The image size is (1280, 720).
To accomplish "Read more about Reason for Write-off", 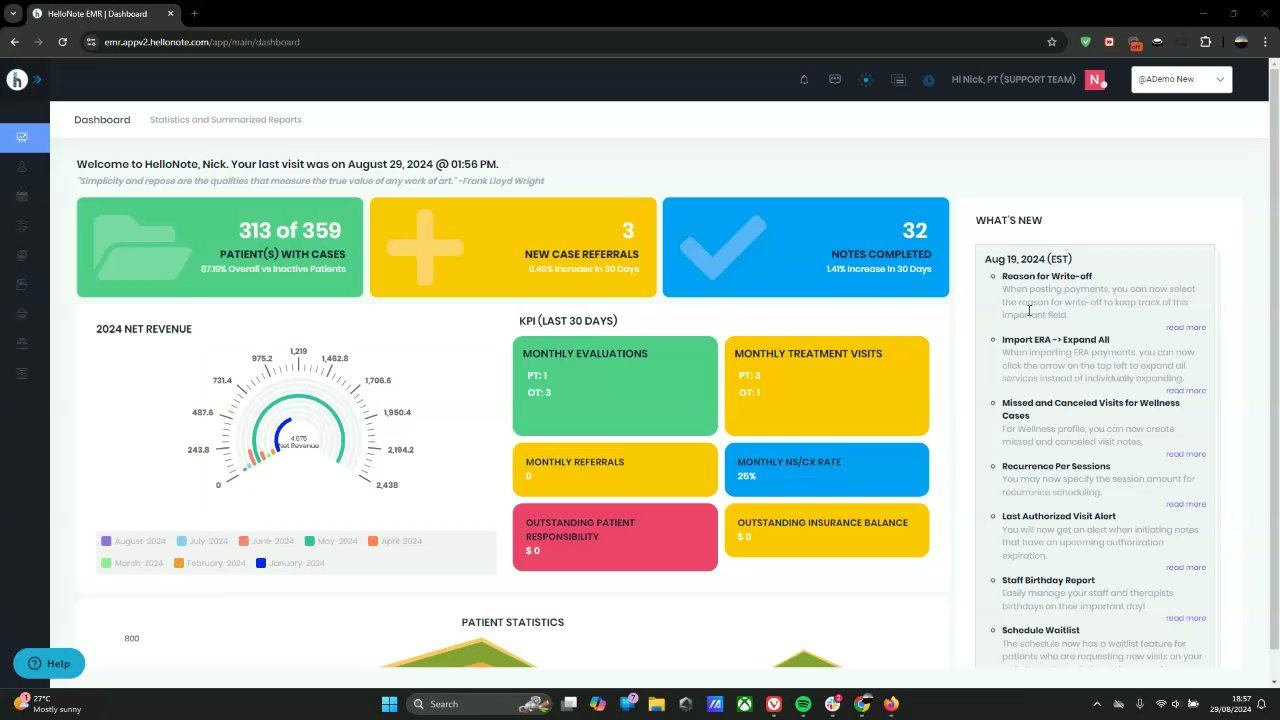I will [x=1185, y=327].
